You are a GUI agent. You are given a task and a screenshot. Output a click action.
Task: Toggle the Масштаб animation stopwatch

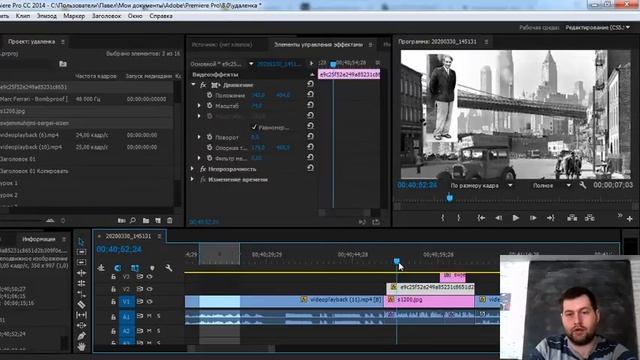pyautogui.click(x=209, y=105)
